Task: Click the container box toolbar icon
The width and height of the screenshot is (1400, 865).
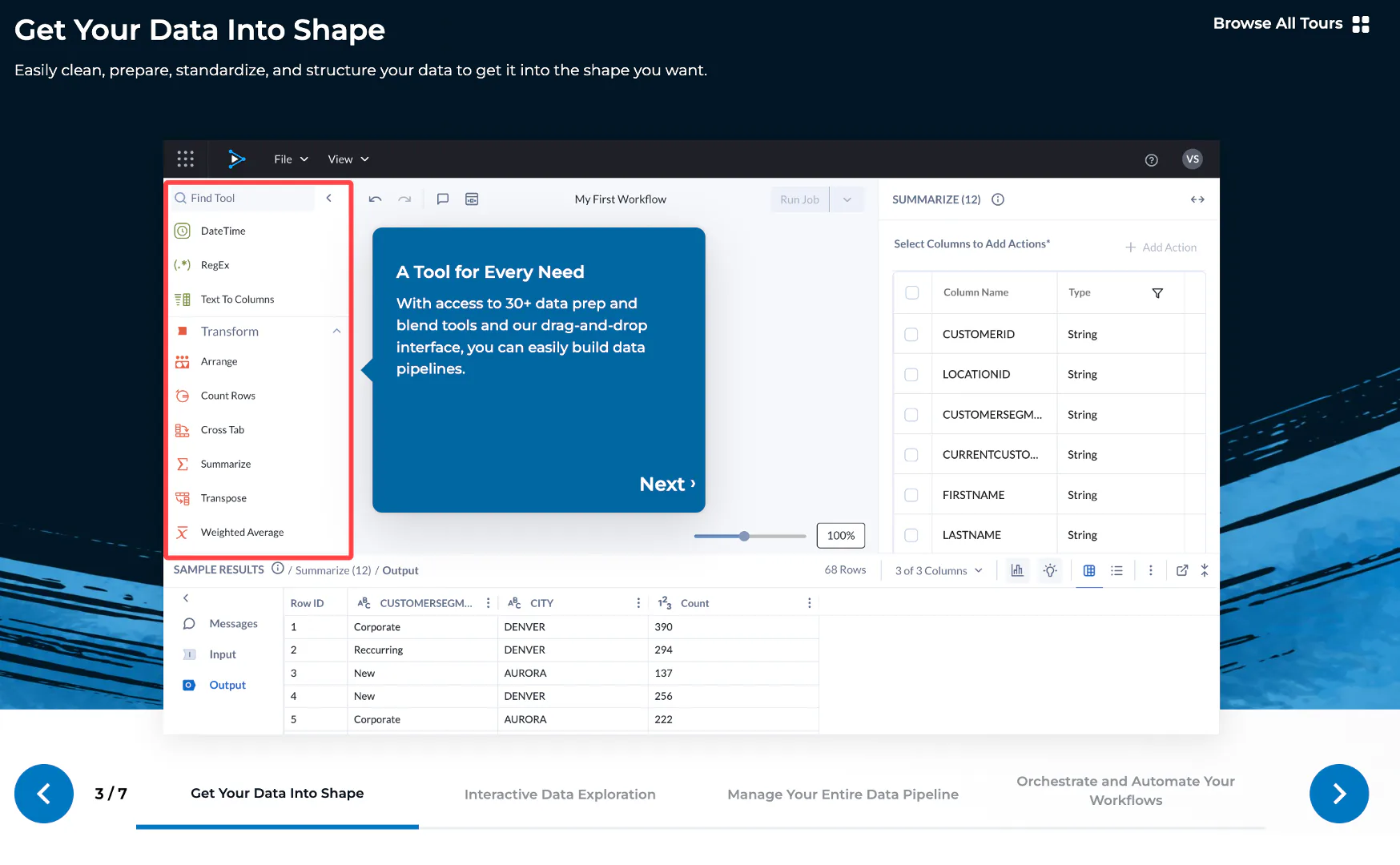Action: click(472, 199)
